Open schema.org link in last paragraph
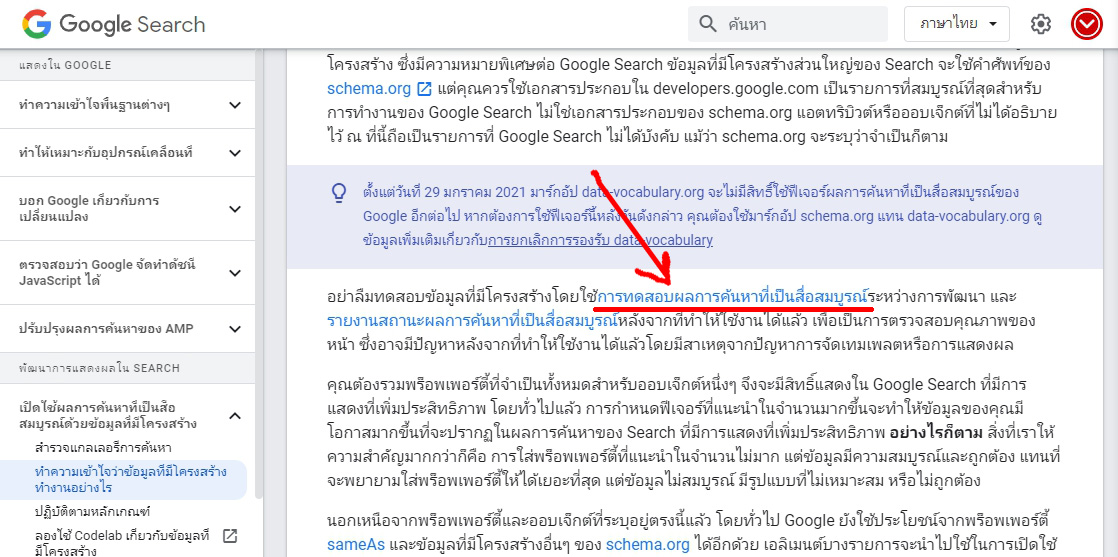The width and height of the screenshot is (1118, 557). coord(648,545)
